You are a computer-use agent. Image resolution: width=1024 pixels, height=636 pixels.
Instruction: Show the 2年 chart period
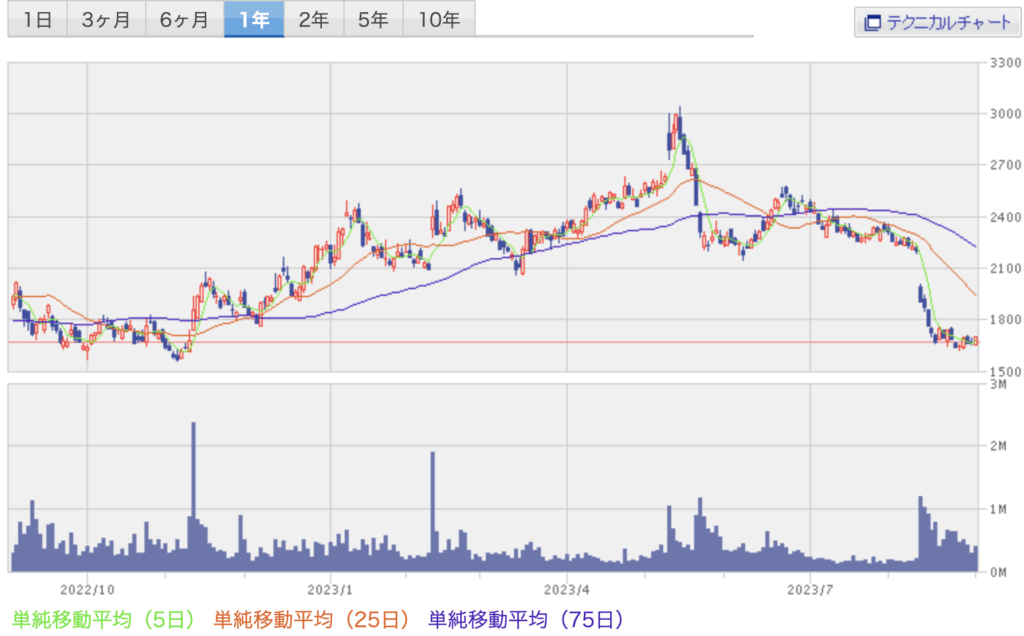pyautogui.click(x=313, y=20)
